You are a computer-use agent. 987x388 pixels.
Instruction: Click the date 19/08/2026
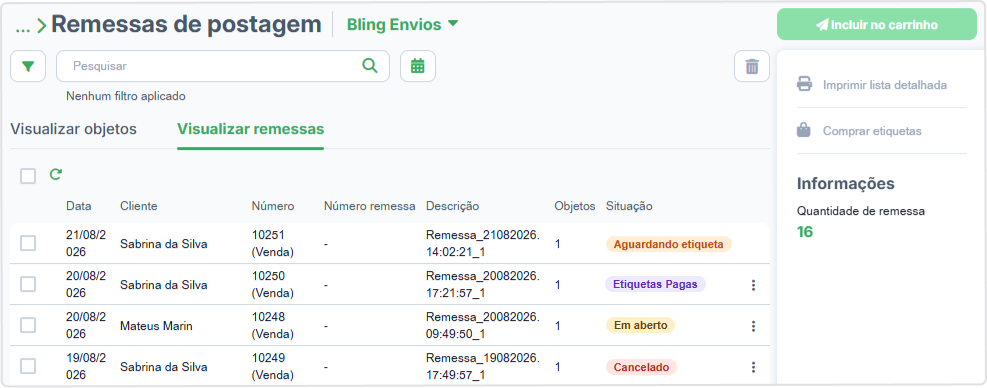tap(86, 367)
